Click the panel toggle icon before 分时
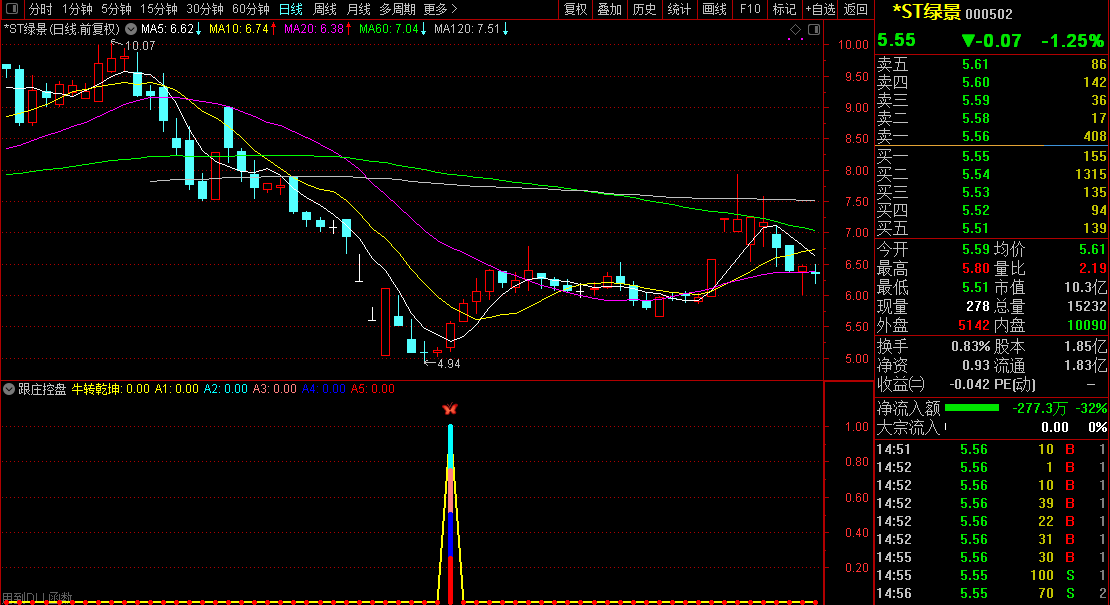This screenshot has height=605, width=1110. pyautogui.click(x=13, y=9)
